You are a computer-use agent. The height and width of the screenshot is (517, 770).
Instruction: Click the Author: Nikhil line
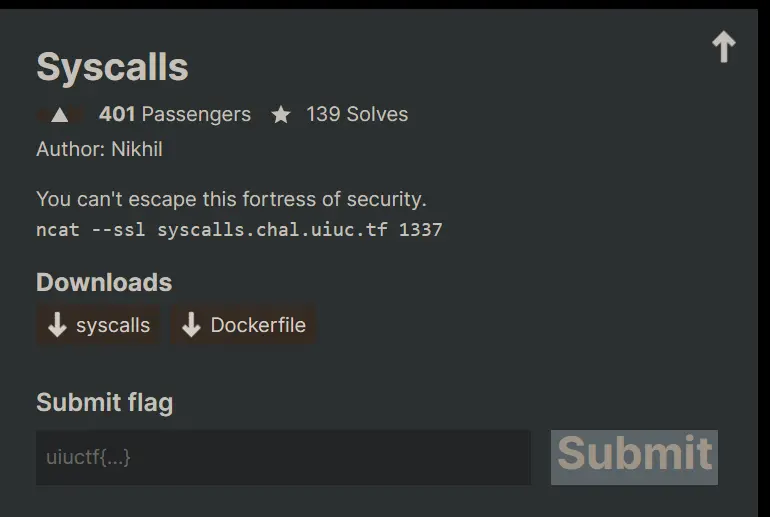[99, 149]
